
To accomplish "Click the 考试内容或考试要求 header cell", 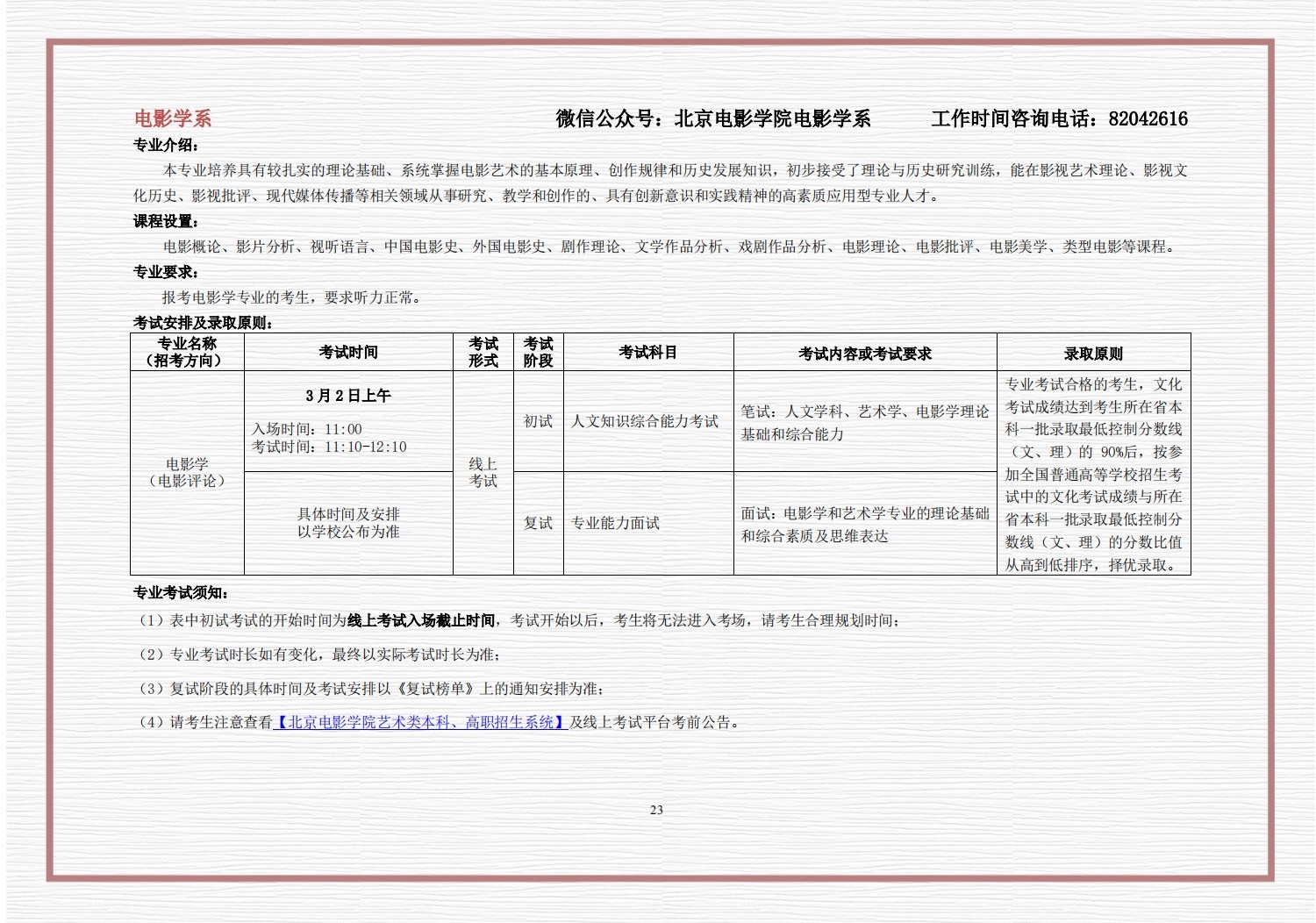I will tap(864, 354).
